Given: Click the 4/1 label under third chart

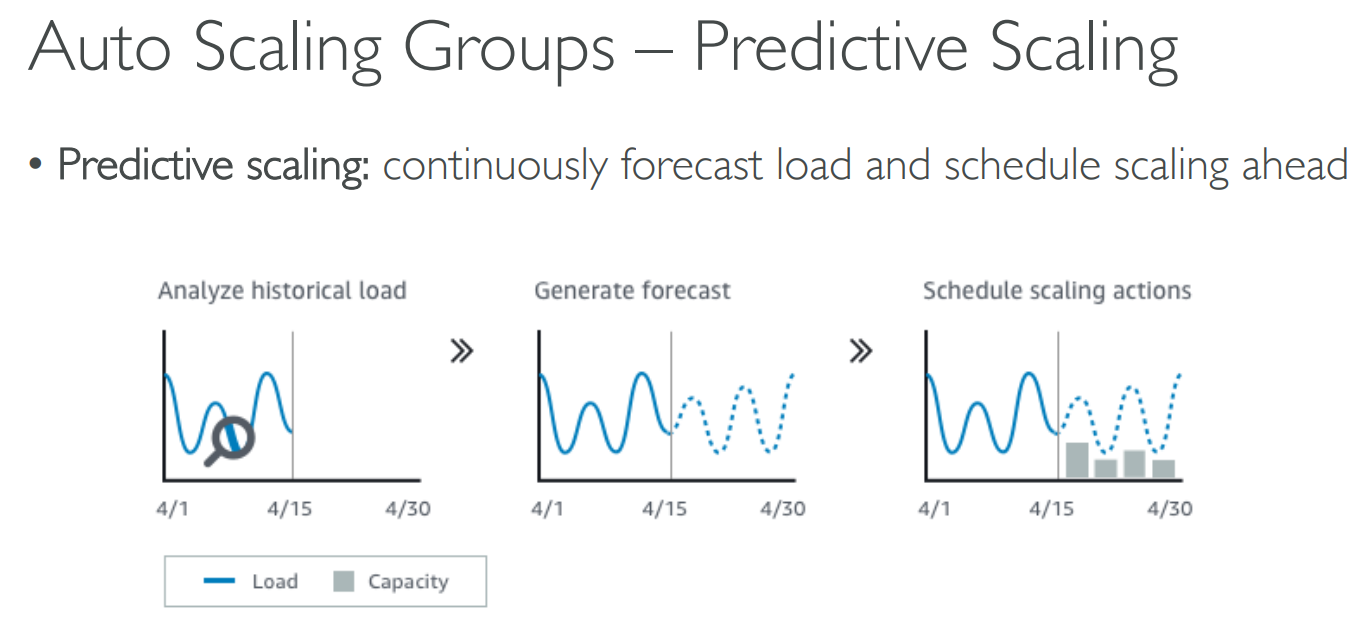Looking at the screenshot, I should click(934, 509).
